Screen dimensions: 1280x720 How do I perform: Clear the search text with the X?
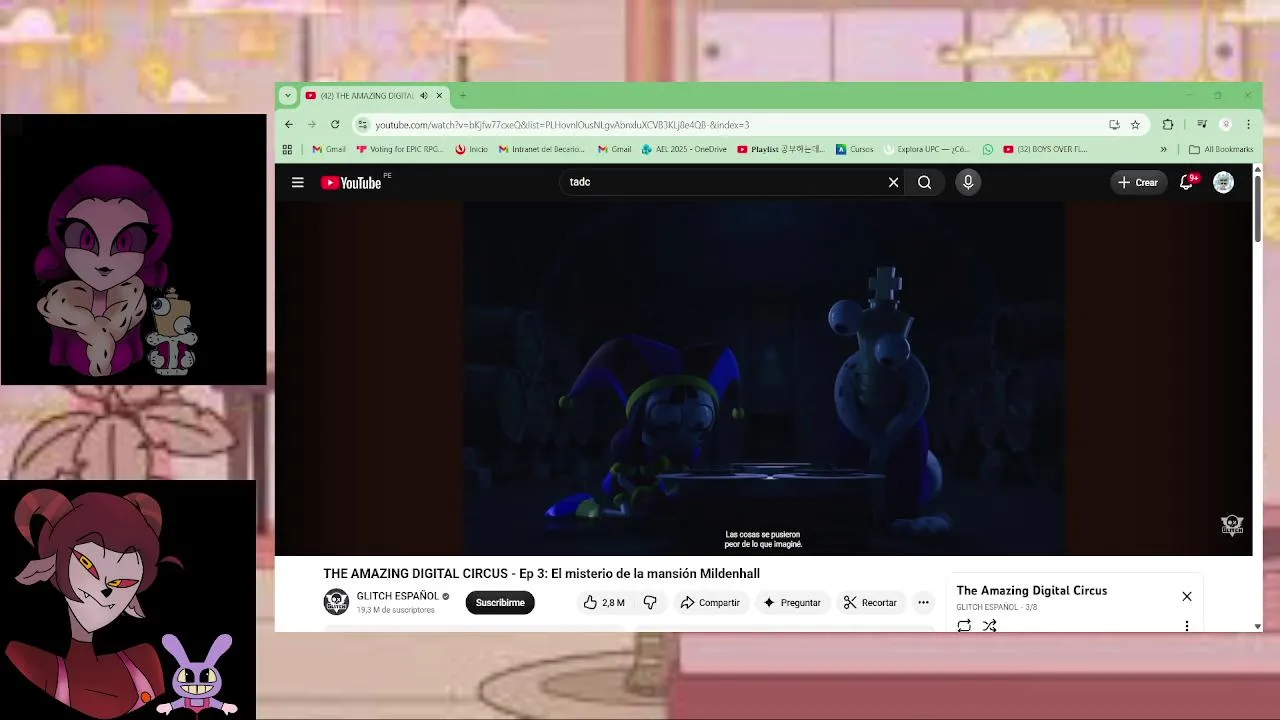[x=893, y=182]
